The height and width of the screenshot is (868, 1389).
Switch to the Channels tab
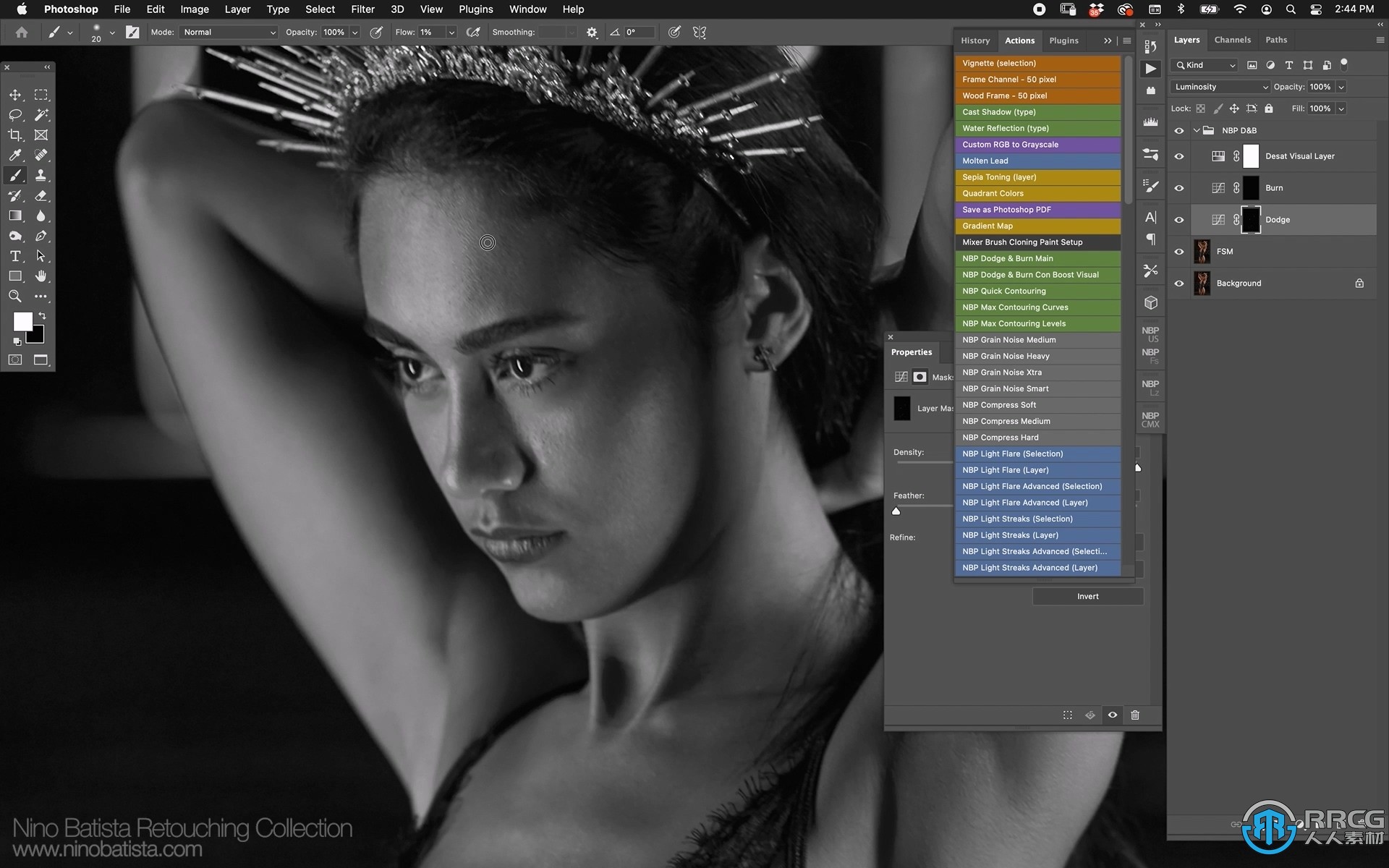[x=1232, y=40]
